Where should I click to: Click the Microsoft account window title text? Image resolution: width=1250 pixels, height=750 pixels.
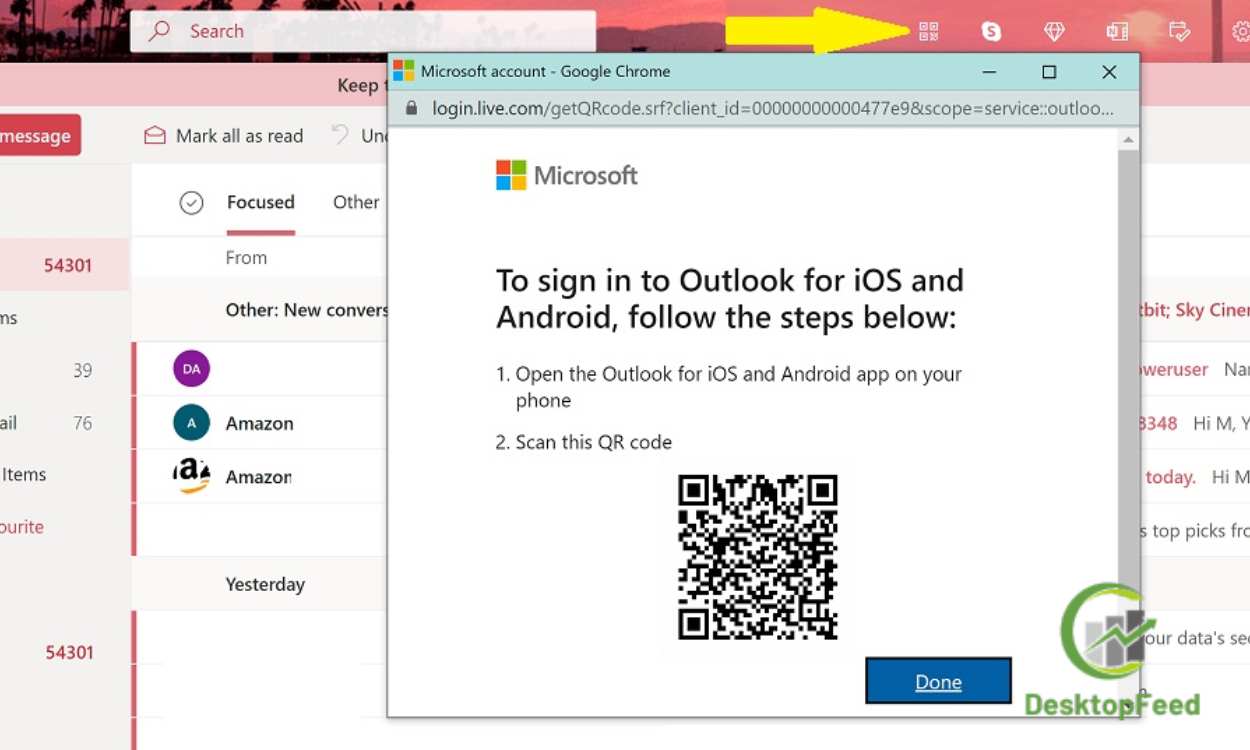click(545, 71)
